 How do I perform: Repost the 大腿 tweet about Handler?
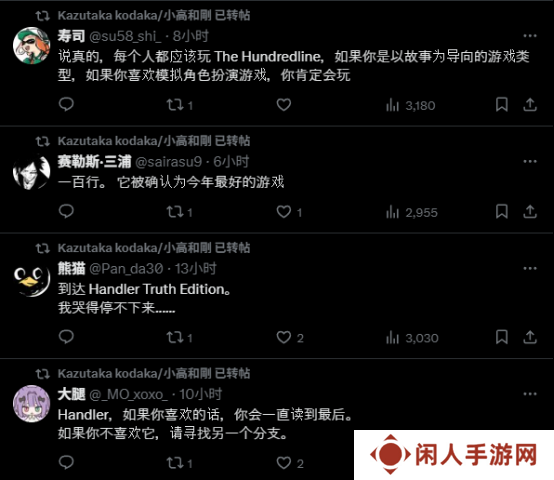click(179, 463)
